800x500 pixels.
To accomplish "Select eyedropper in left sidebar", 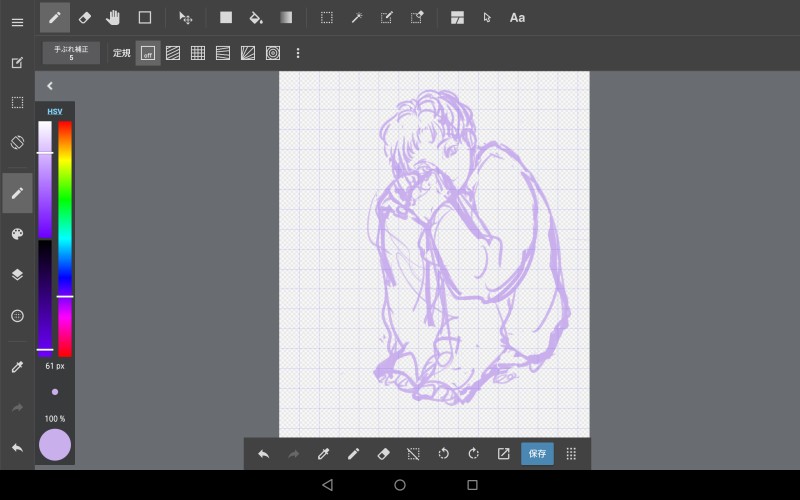I will pos(17,367).
